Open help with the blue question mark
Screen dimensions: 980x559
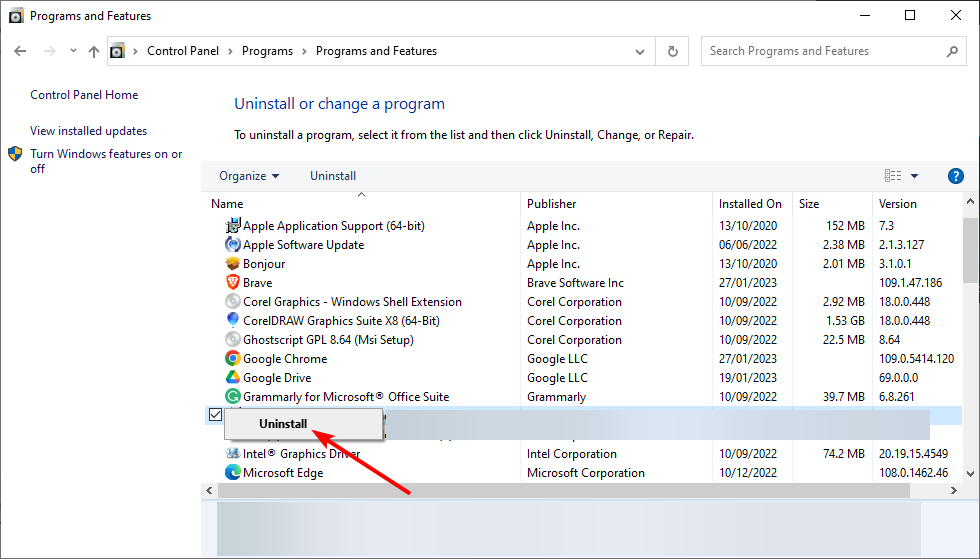click(x=955, y=176)
